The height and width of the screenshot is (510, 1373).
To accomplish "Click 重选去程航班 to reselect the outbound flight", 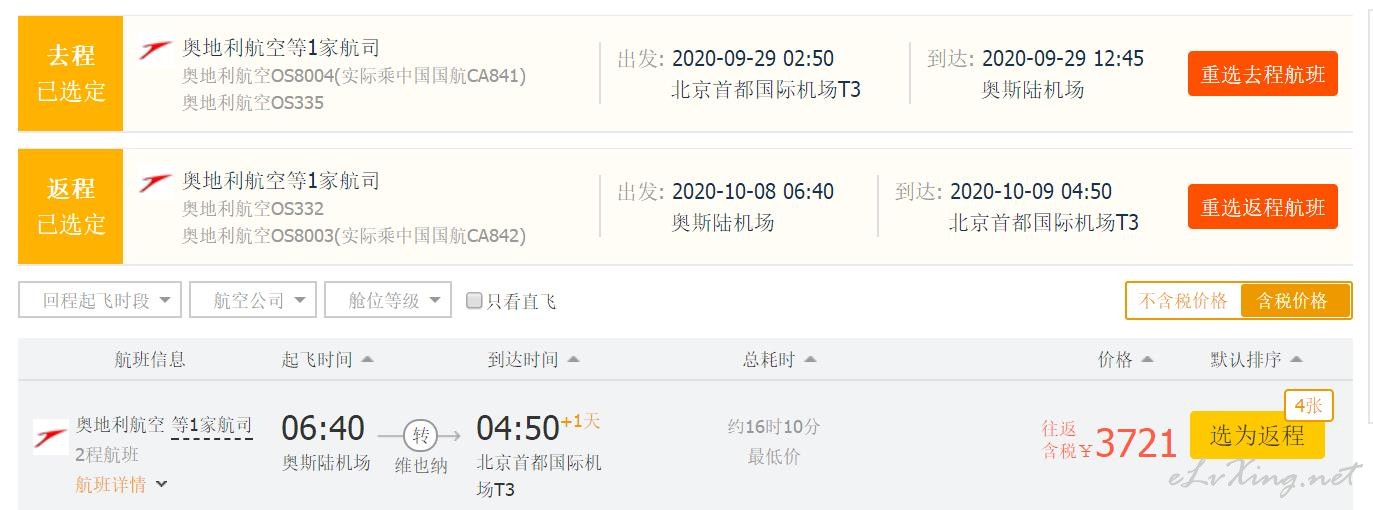I will (x=1263, y=74).
